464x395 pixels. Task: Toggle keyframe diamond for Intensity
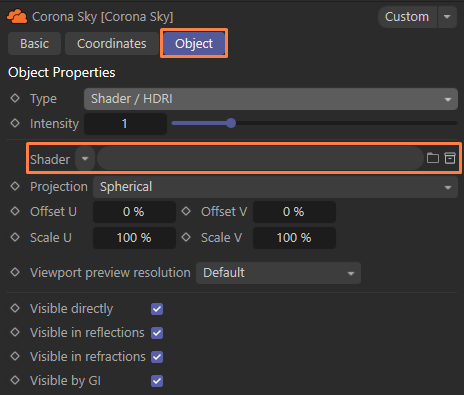[x=15, y=123]
